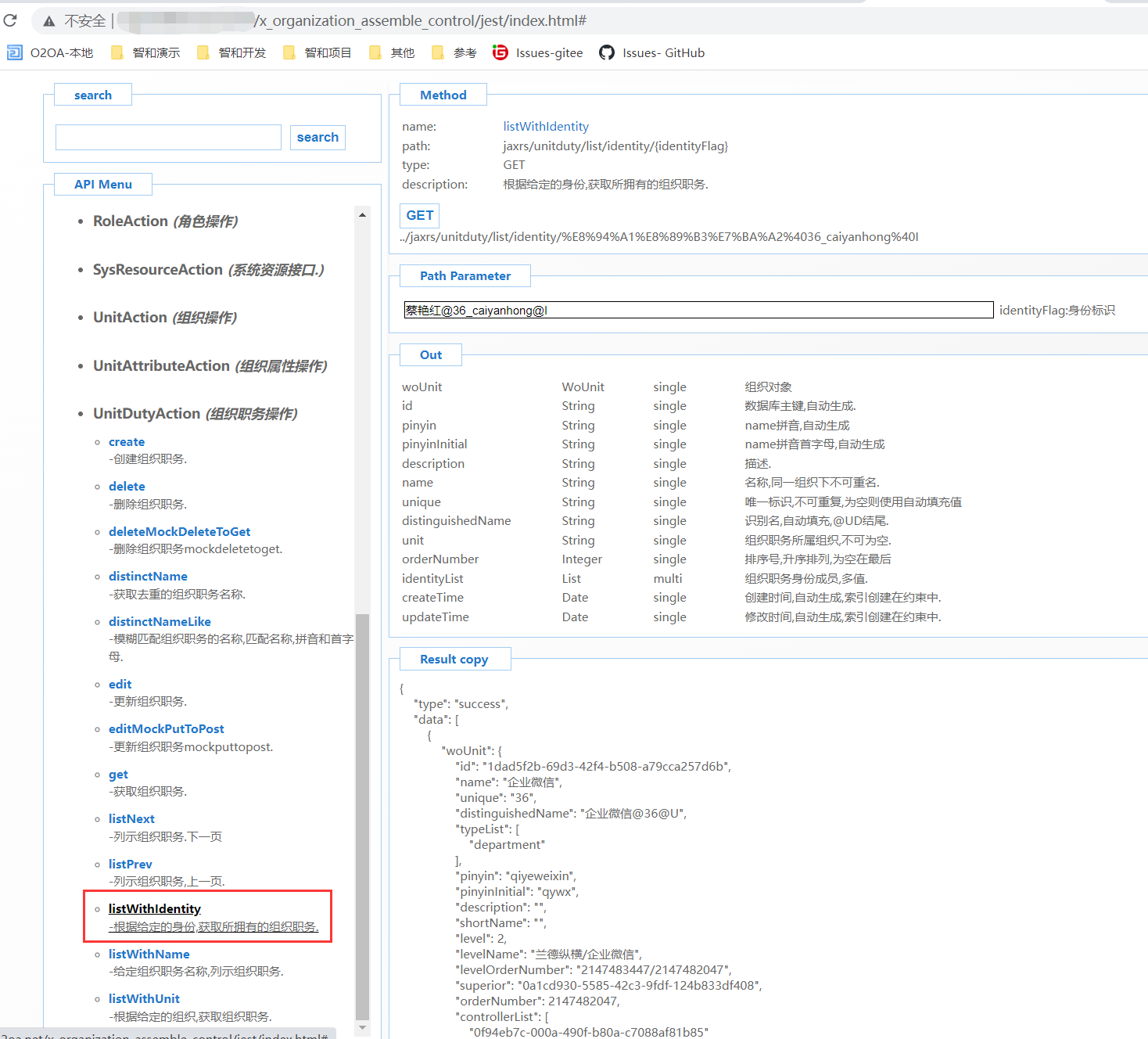
Task: Click the insecure-site warning icon in address bar
Action: 49,21
